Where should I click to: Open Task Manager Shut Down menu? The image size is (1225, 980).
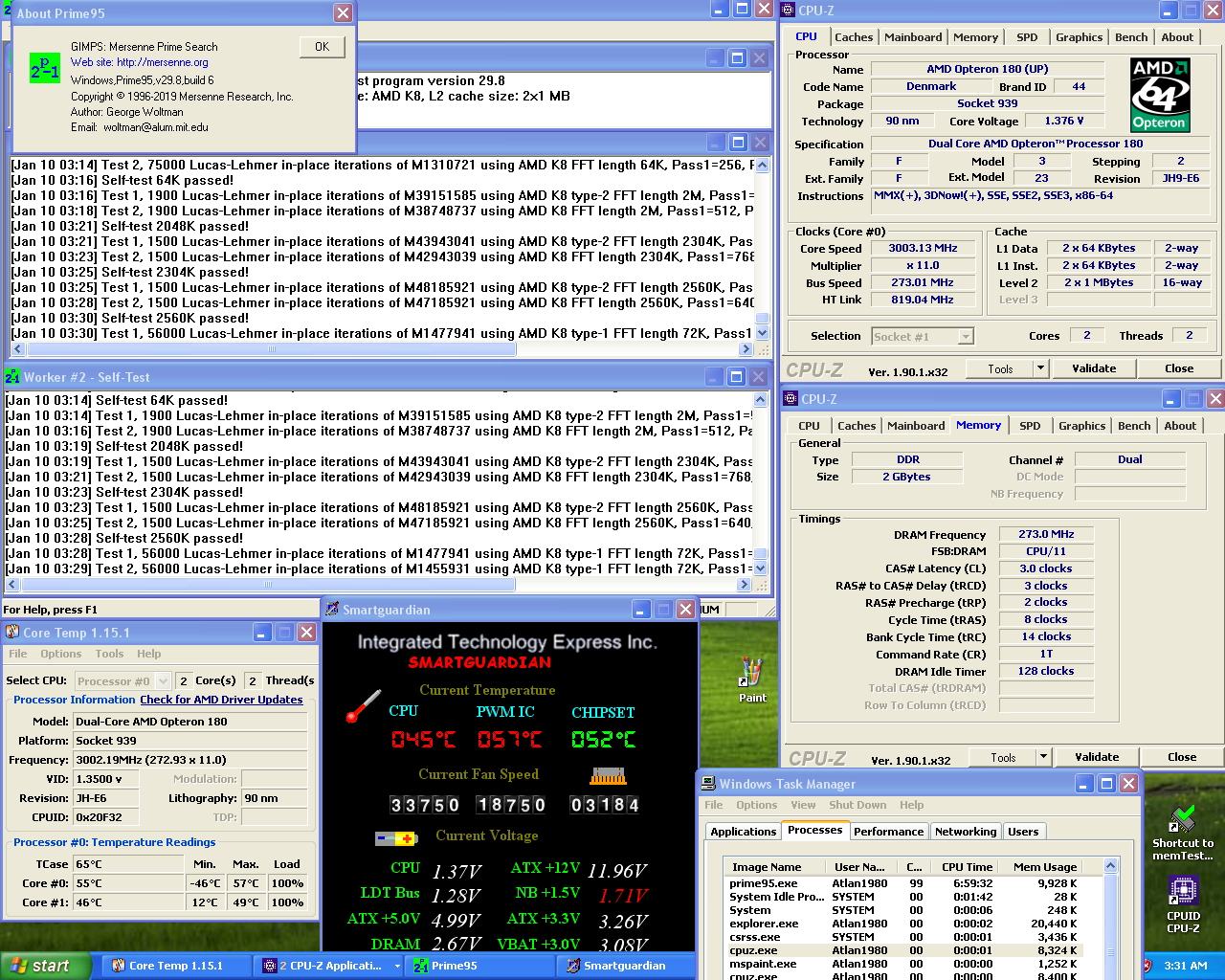857,805
